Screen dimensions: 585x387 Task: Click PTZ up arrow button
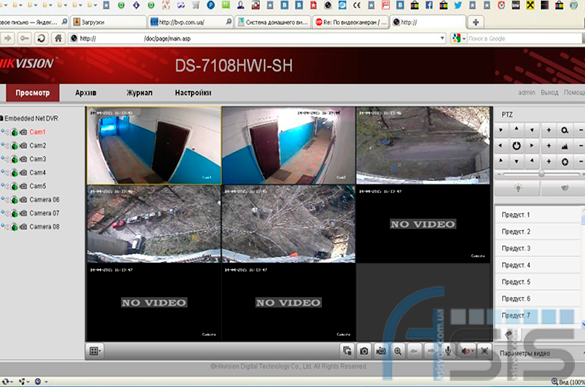(516, 129)
